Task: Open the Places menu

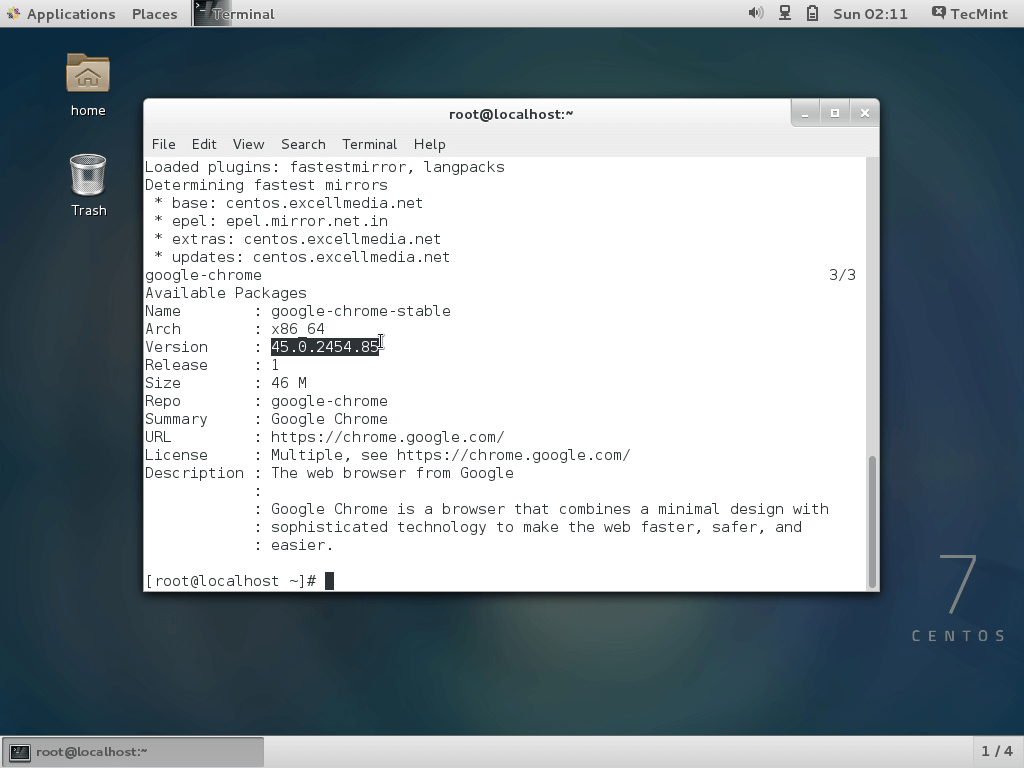Action: [154, 14]
